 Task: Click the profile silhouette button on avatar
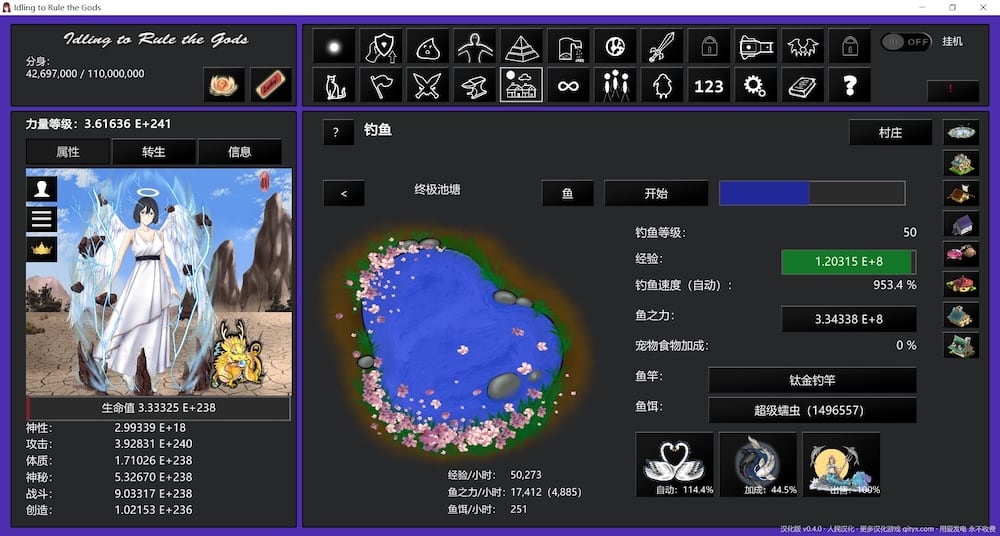(41, 189)
